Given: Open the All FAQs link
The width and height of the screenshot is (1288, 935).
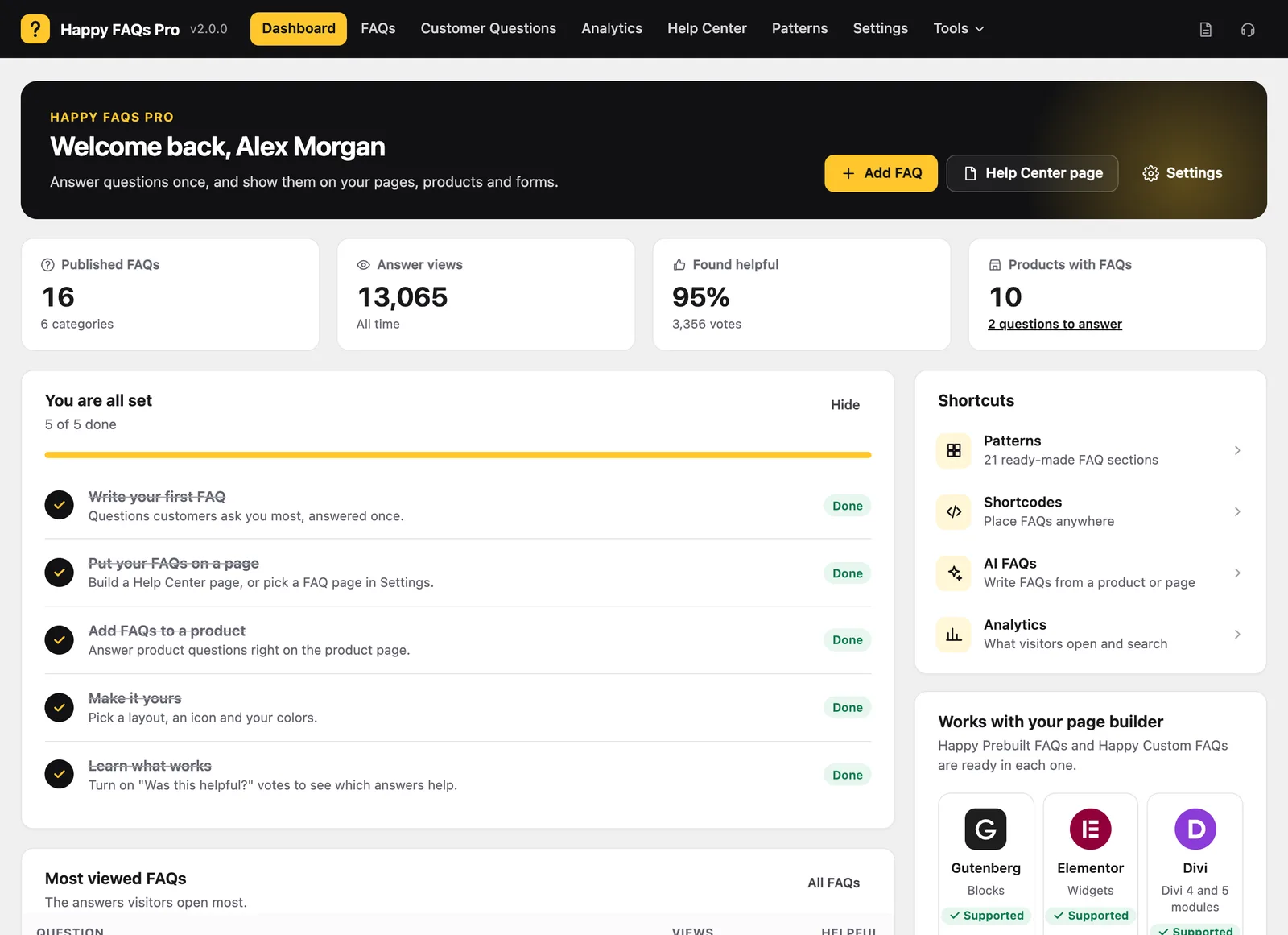Looking at the screenshot, I should click(833, 883).
